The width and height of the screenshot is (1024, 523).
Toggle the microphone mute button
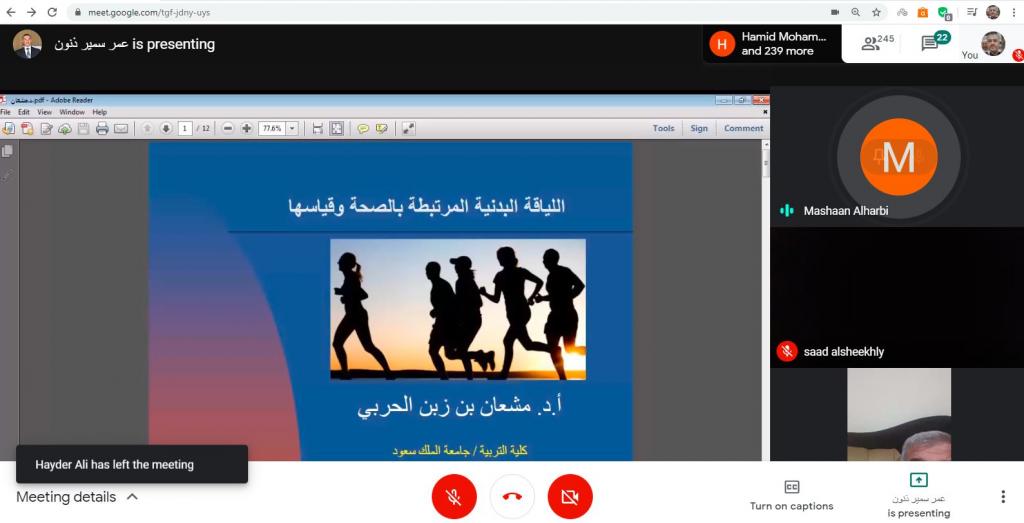[x=453, y=497]
